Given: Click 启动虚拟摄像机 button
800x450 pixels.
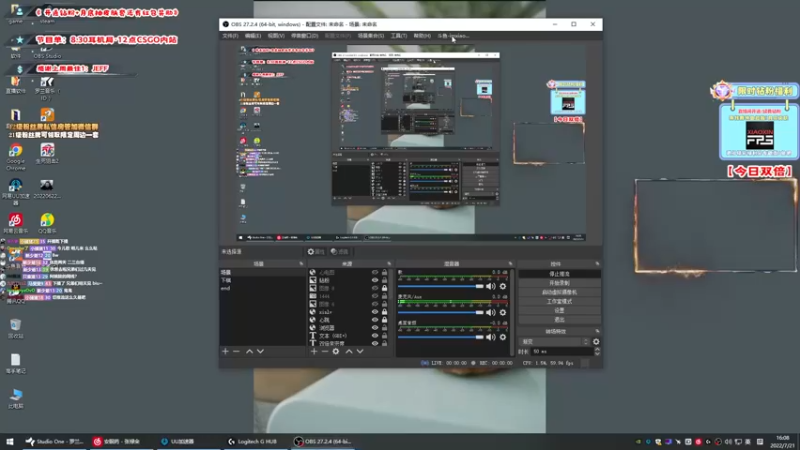Looking at the screenshot, I should tap(559, 292).
